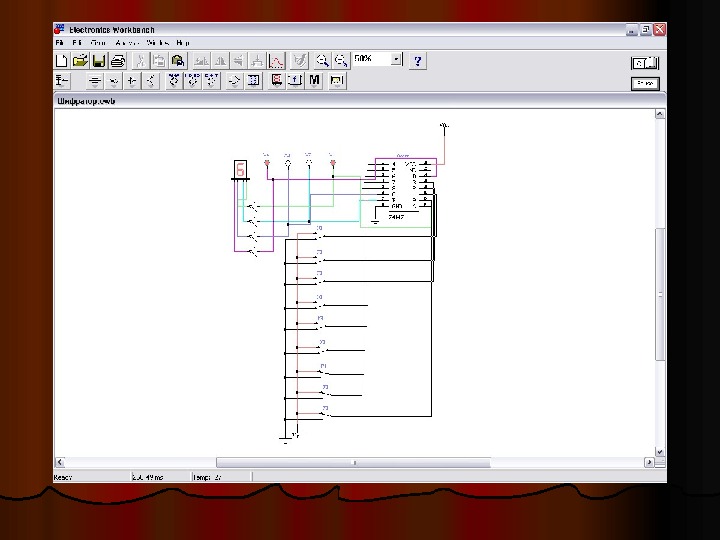
Task: Click the vertical scrollbar thumb
Action: point(659,293)
